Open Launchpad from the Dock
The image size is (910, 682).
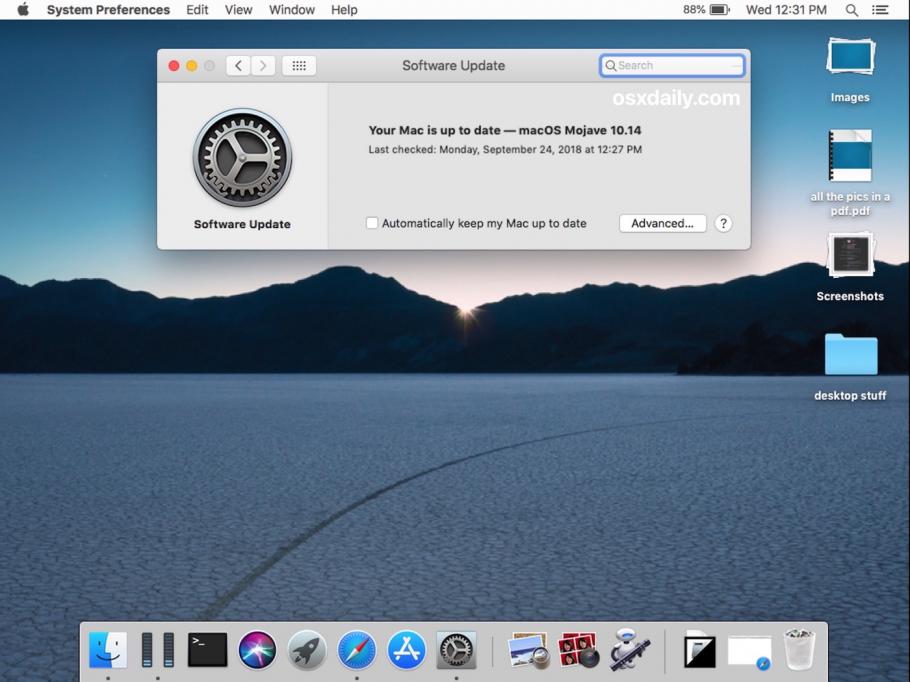tap(306, 649)
